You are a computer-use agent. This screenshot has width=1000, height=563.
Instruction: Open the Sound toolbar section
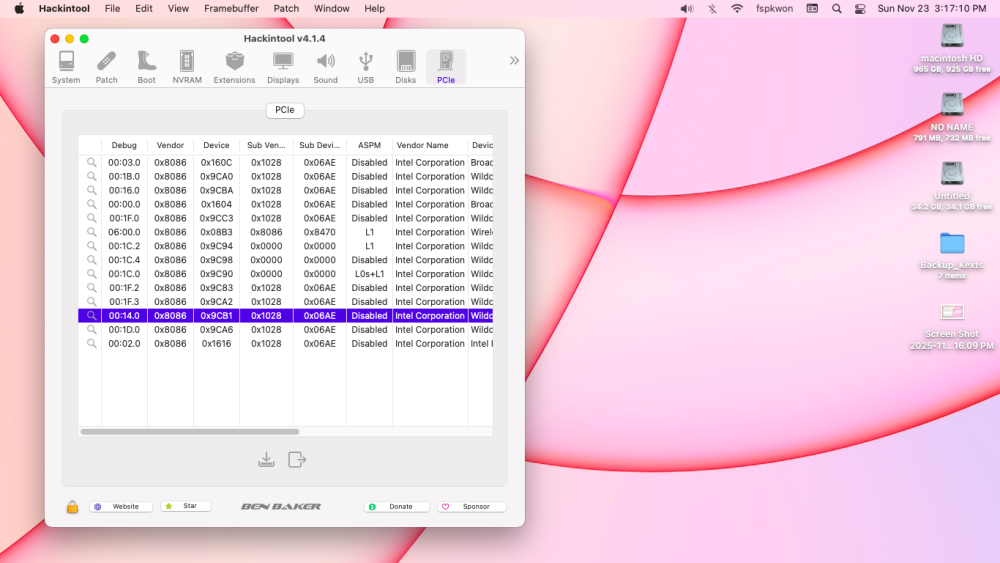(x=325, y=67)
